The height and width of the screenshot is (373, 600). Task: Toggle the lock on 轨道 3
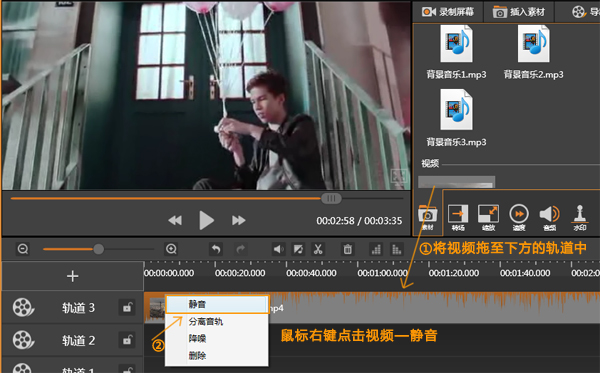tap(127, 308)
